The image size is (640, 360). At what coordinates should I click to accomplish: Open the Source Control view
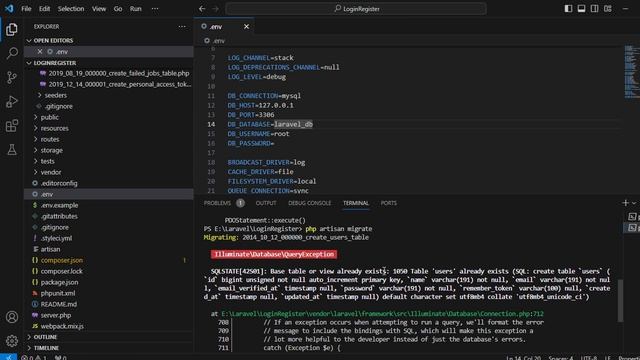12,77
